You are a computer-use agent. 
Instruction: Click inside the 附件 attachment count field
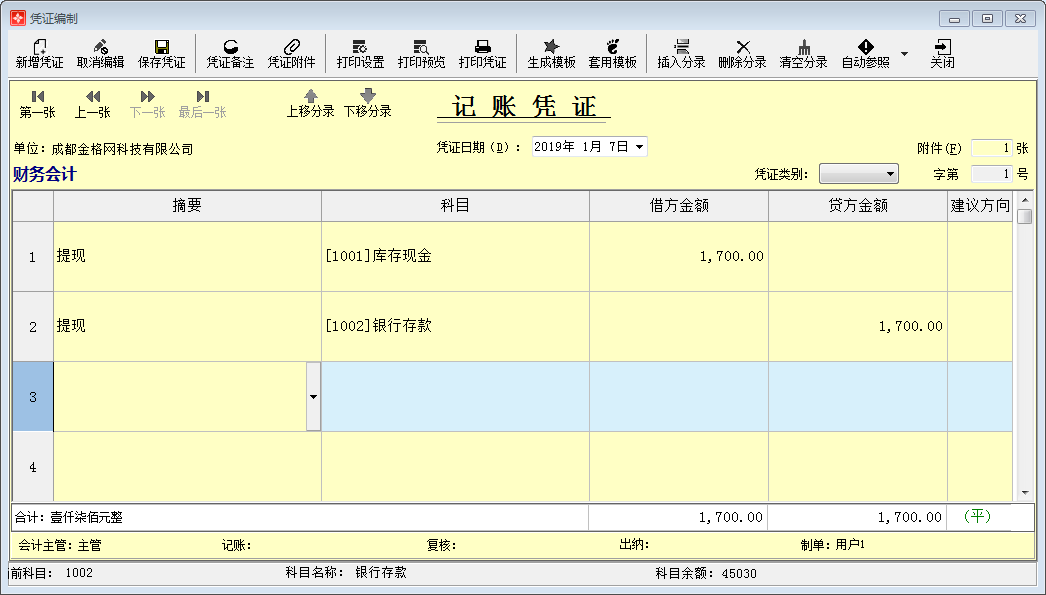990,147
